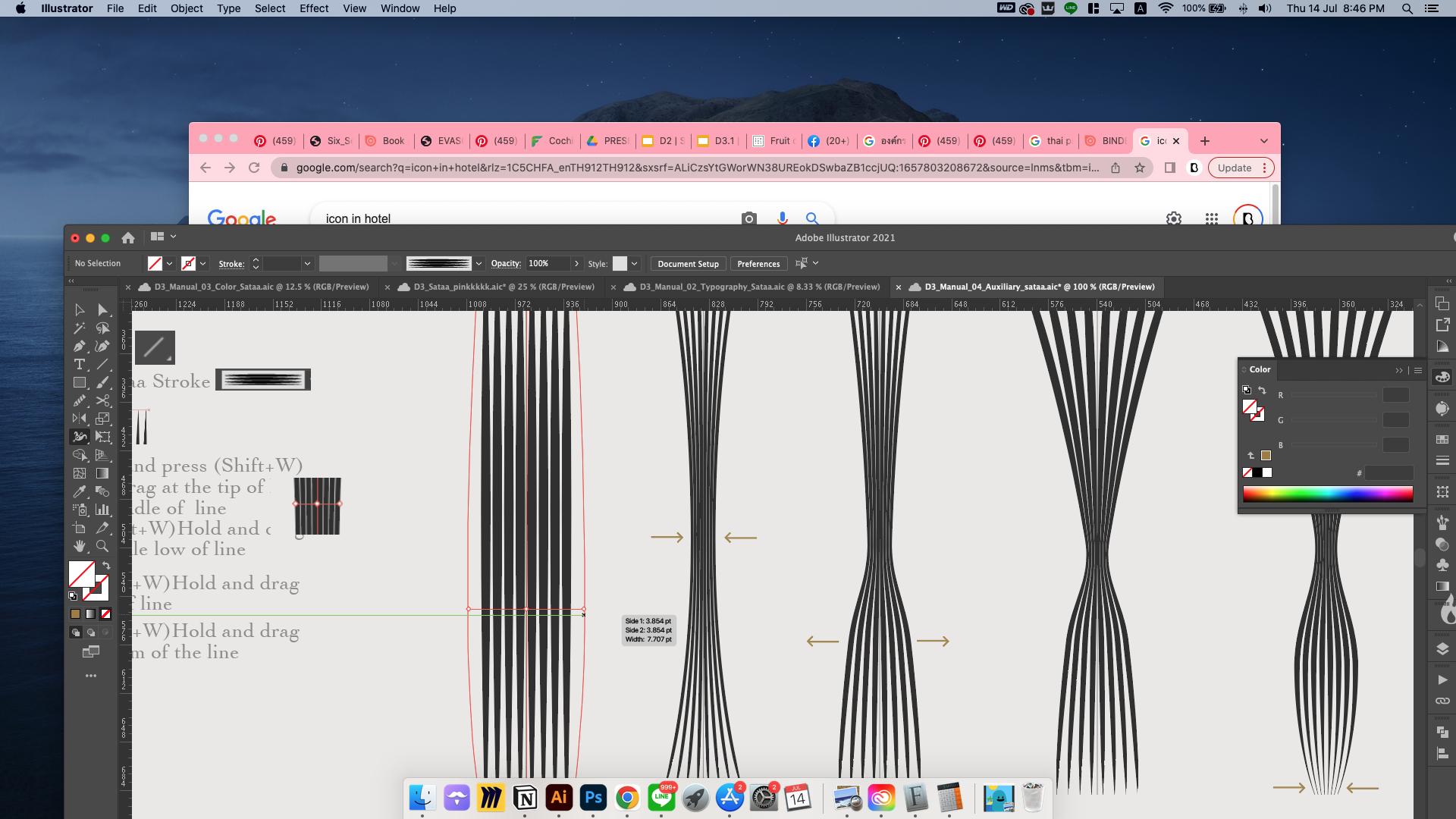Pick the Eyedropper tool
Screen dimensions: 1456x819
pyautogui.click(x=79, y=491)
